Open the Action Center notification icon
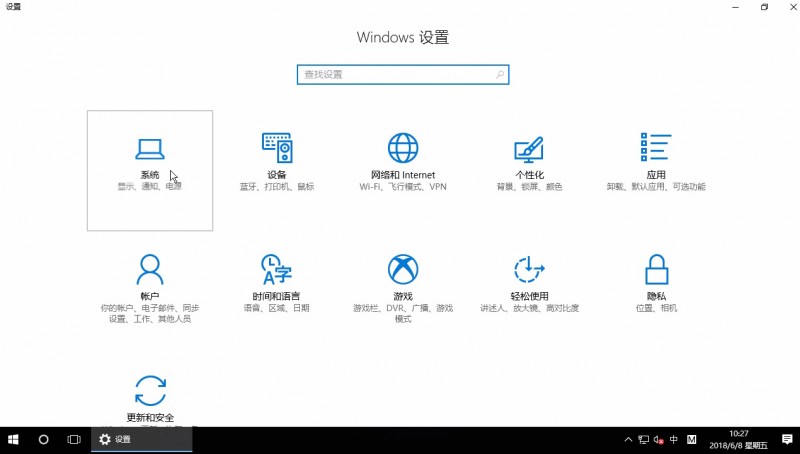The image size is (800, 454). [x=787, y=440]
